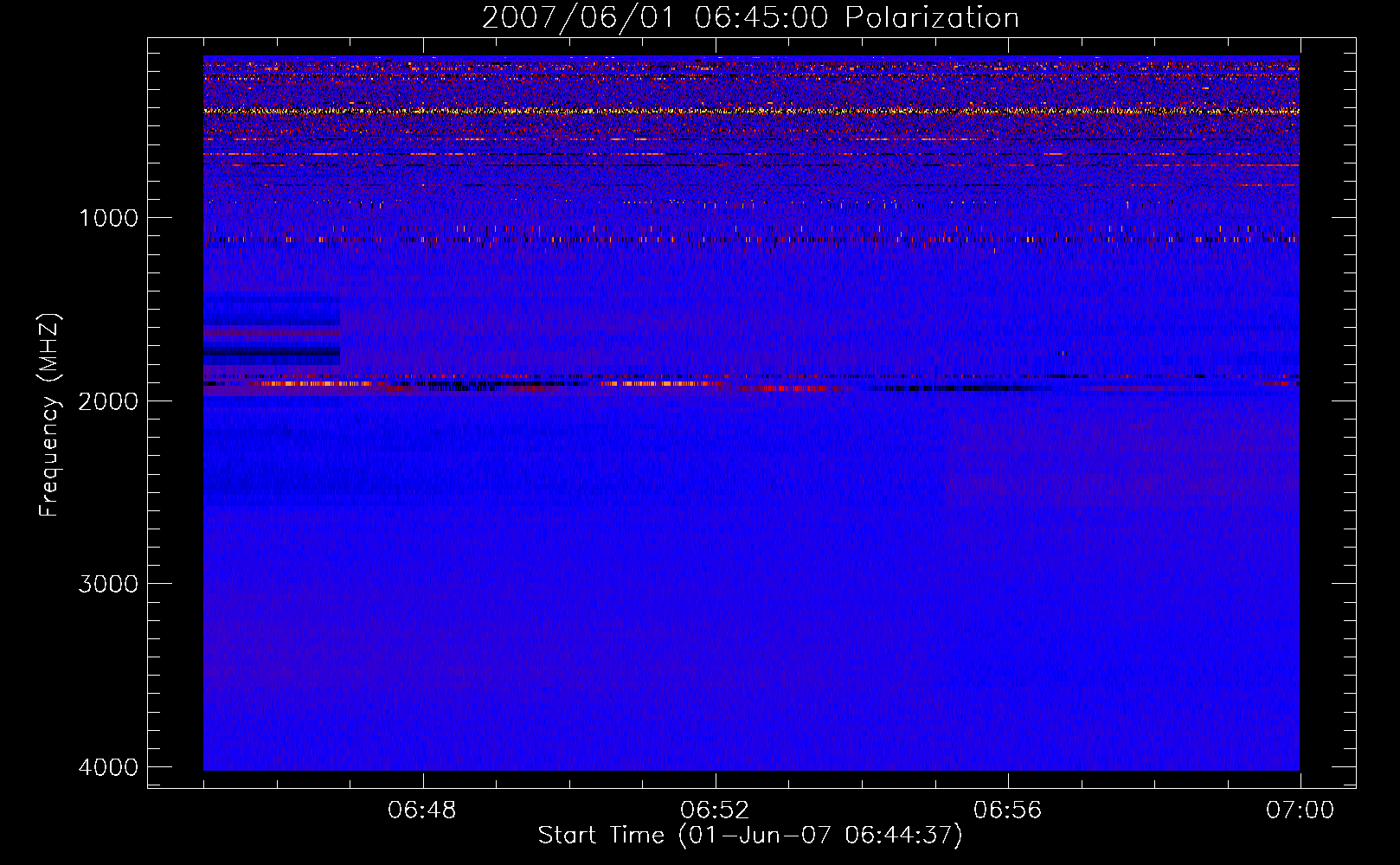This screenshot has width=1400, height=865.
Task: Click the 2000 frequency tick label
Action: tap(108, 400)
